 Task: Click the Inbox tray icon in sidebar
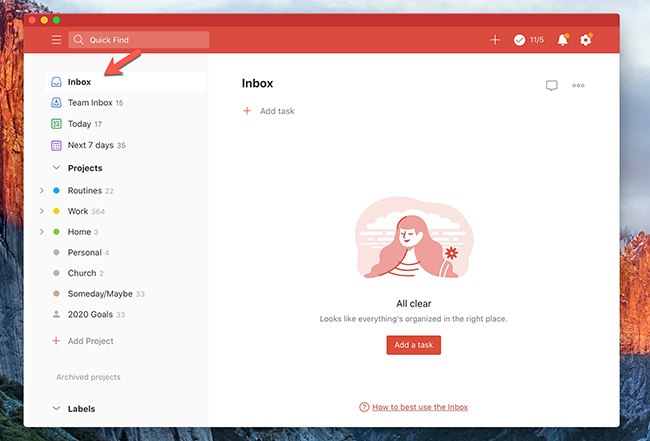coord(56,82)
